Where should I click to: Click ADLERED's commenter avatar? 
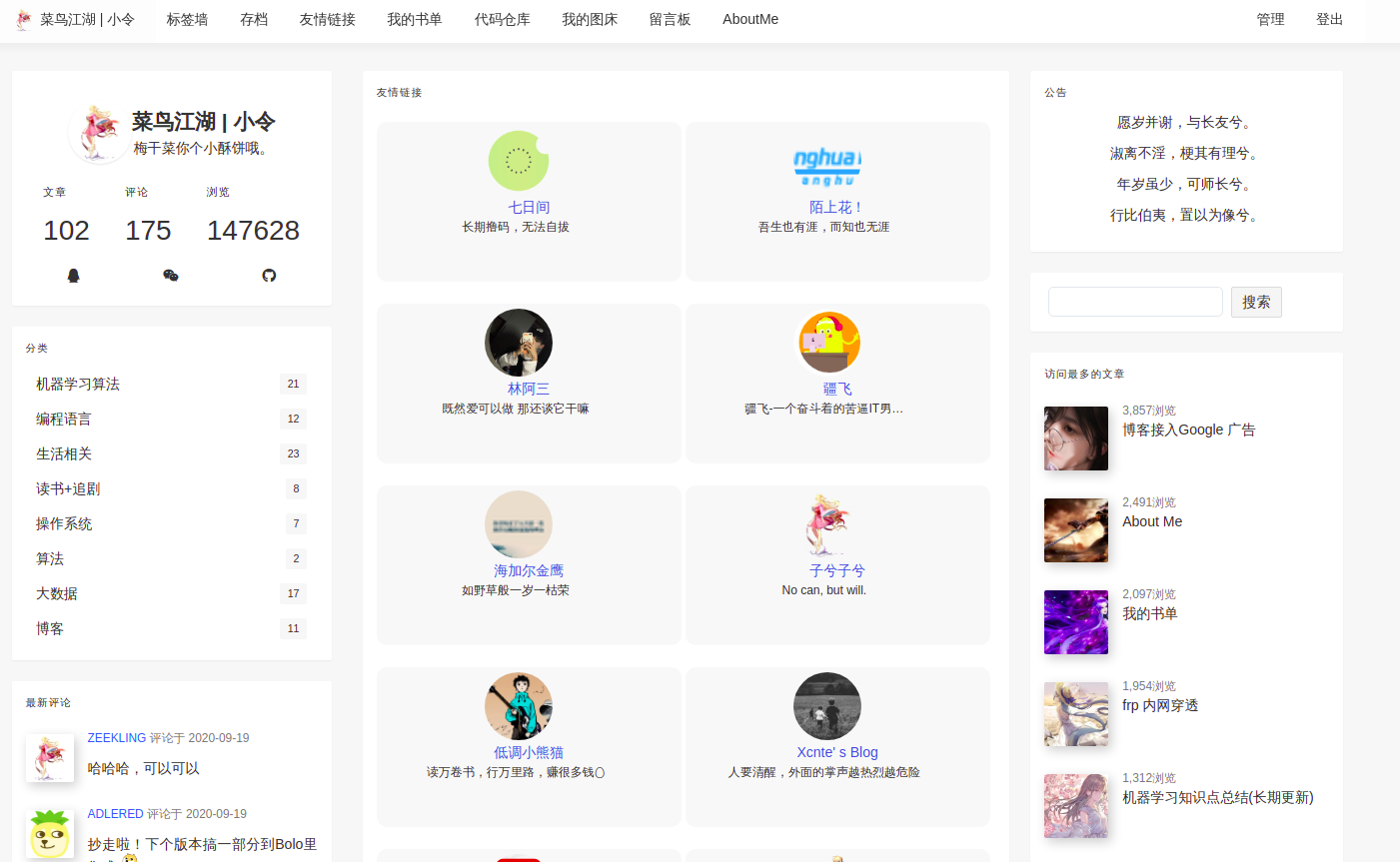[x=50, y=834]
